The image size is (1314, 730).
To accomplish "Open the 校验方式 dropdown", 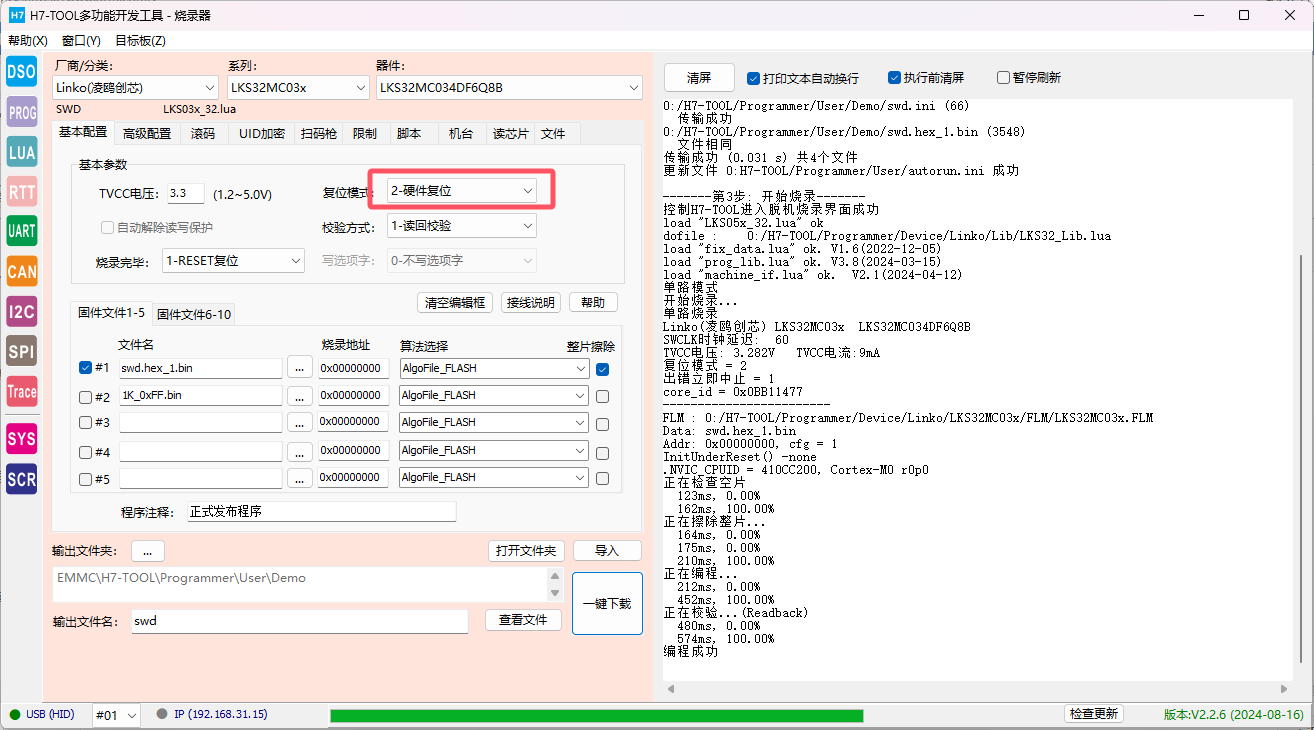I will tap(461, 226).
